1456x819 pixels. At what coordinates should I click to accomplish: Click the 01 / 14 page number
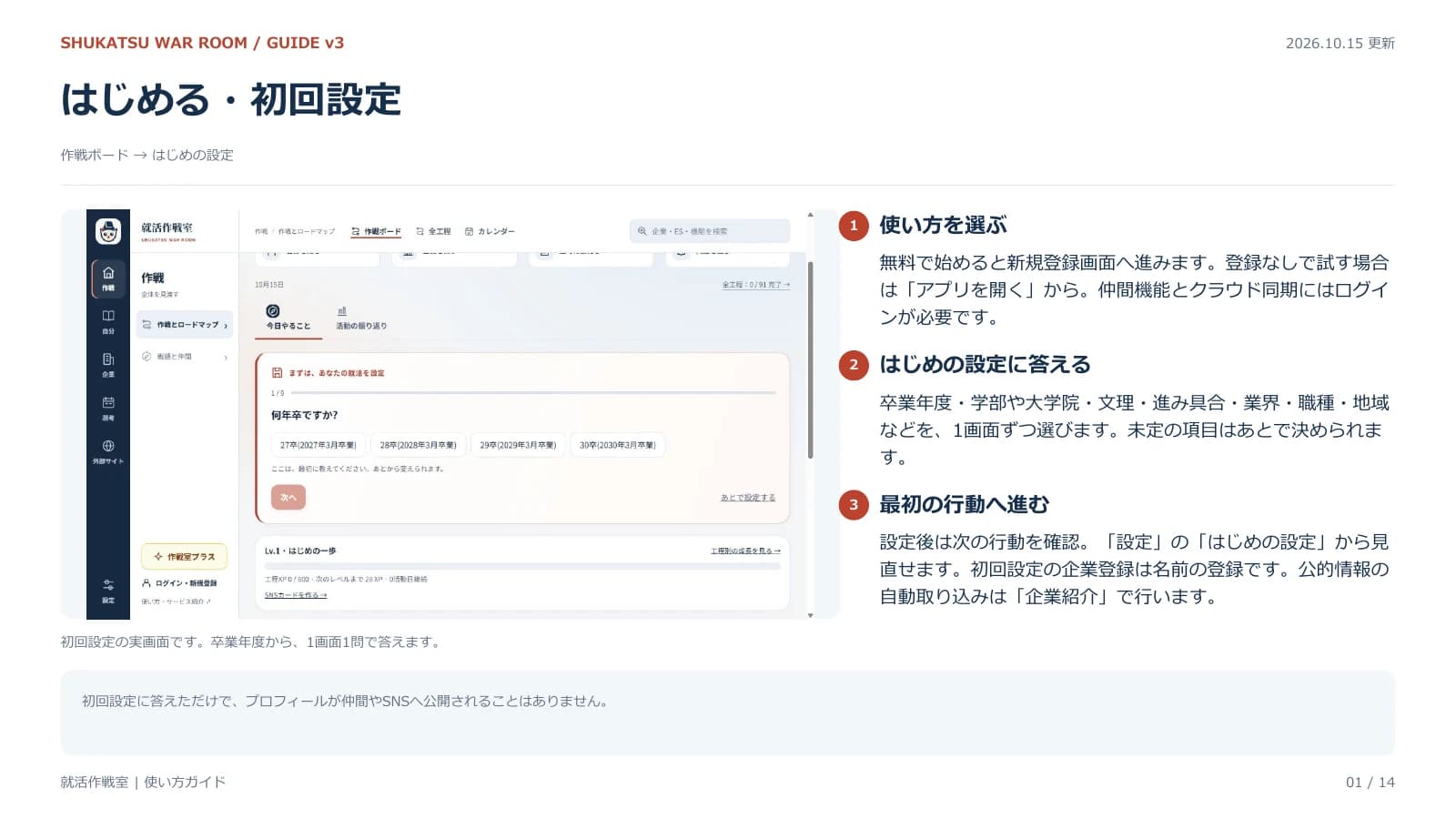pos(1370,782)
